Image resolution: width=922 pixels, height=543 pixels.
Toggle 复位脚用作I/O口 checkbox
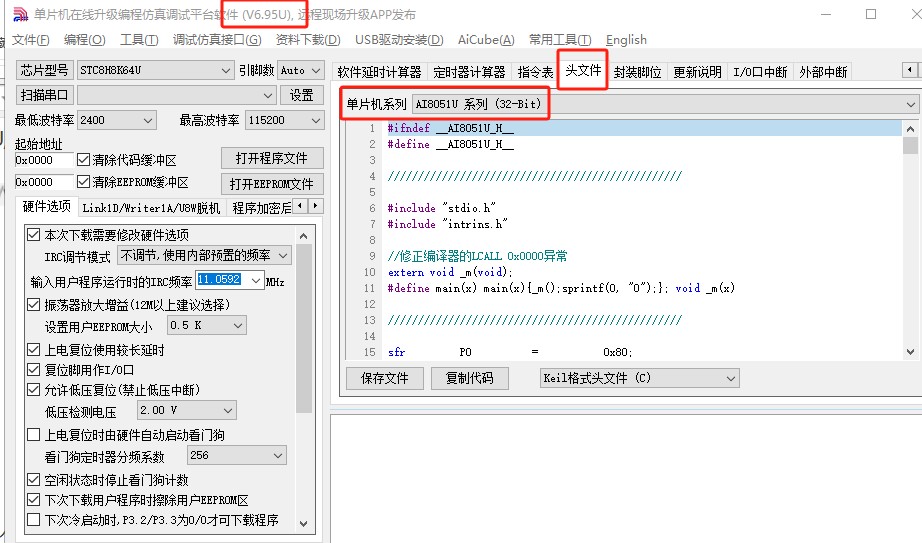34,370
